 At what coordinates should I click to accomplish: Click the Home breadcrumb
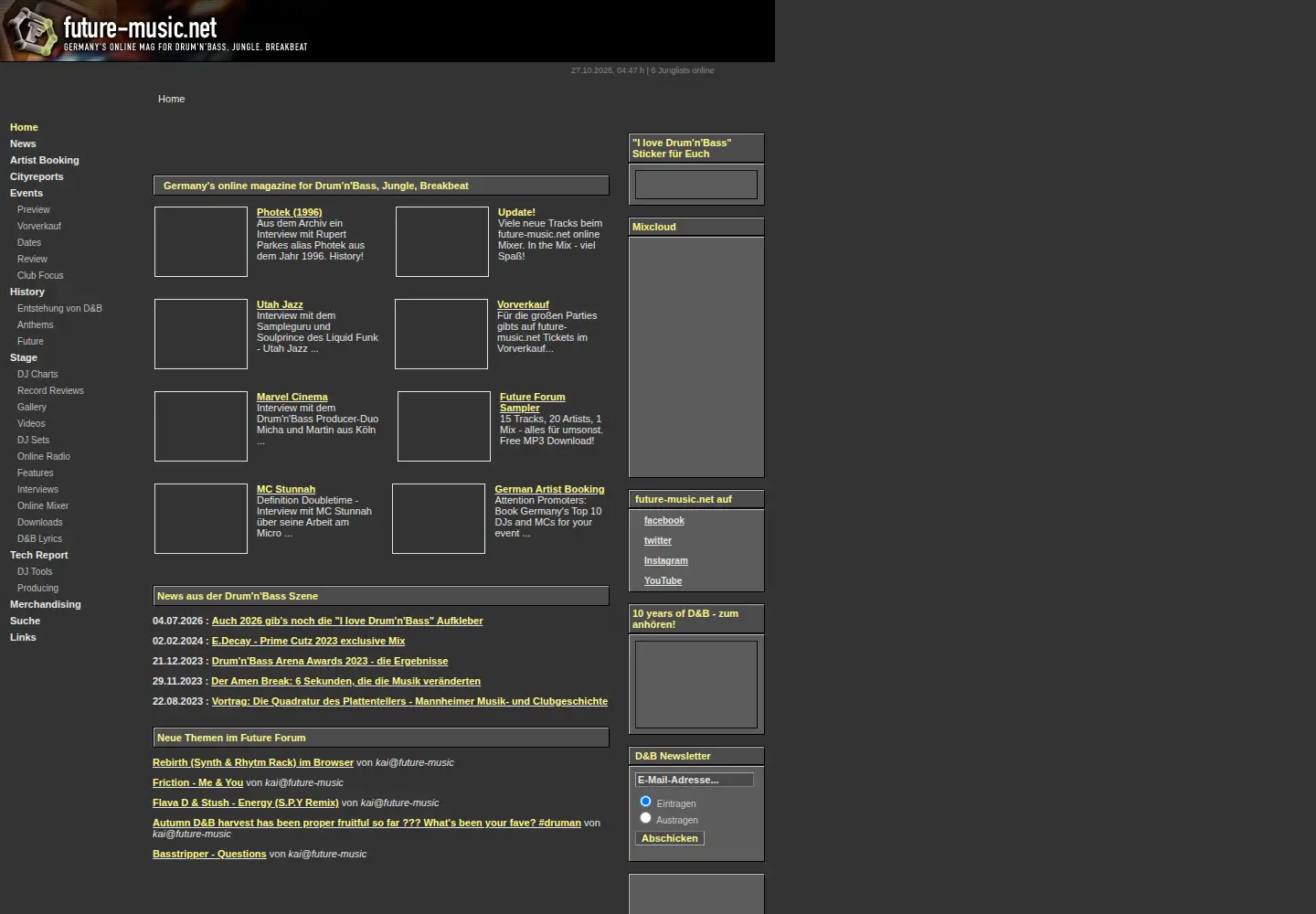tap(171, 99)
